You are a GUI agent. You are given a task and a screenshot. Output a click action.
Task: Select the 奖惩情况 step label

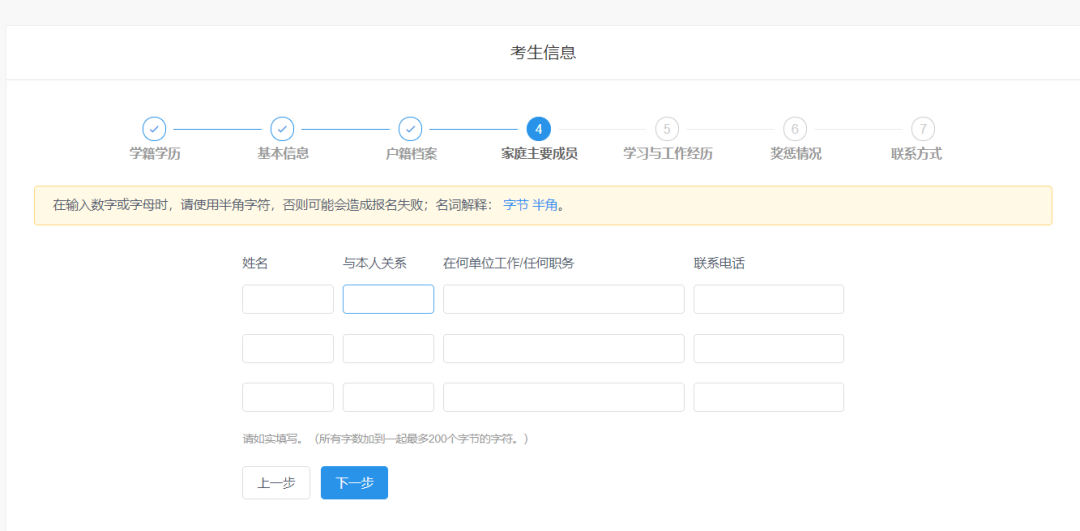click(x=796, y=154)
